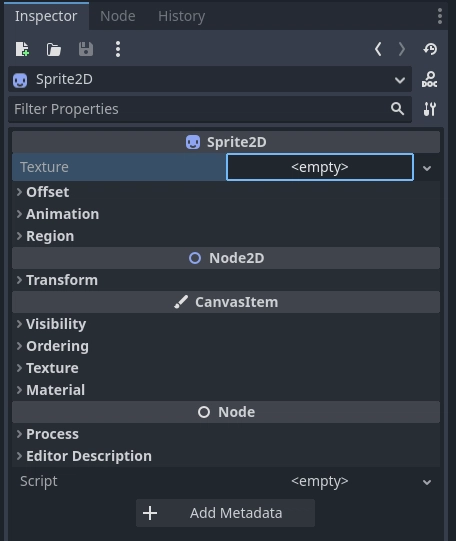
Task: Click the Add Metadata button
Action: (x=225, y=513)
